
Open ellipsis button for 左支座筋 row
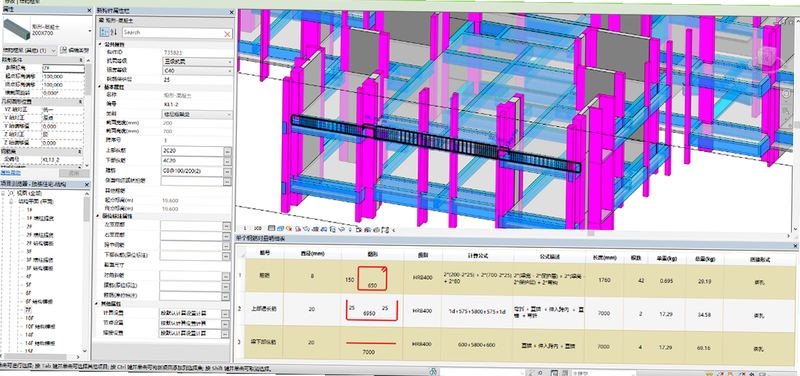(226, 225)
